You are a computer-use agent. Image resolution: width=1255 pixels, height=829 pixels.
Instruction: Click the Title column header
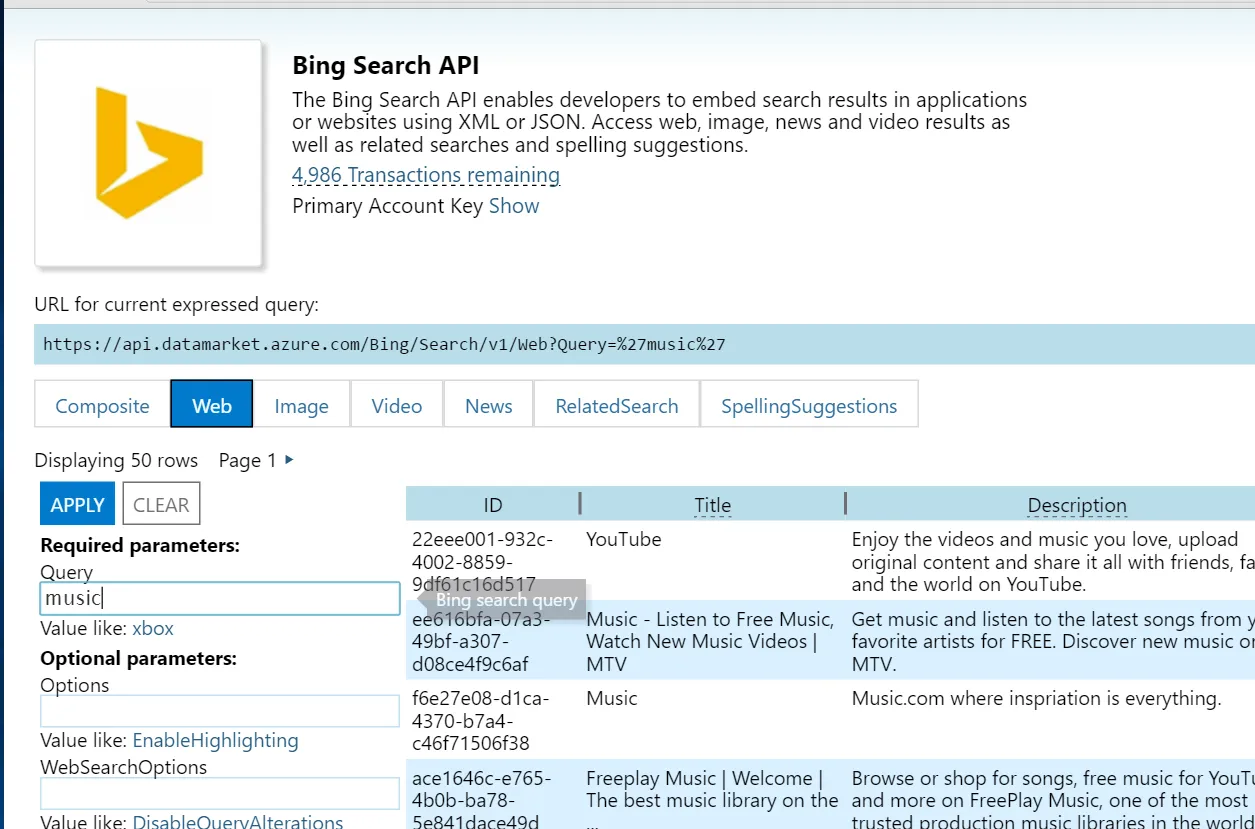[x=712, y=505]
